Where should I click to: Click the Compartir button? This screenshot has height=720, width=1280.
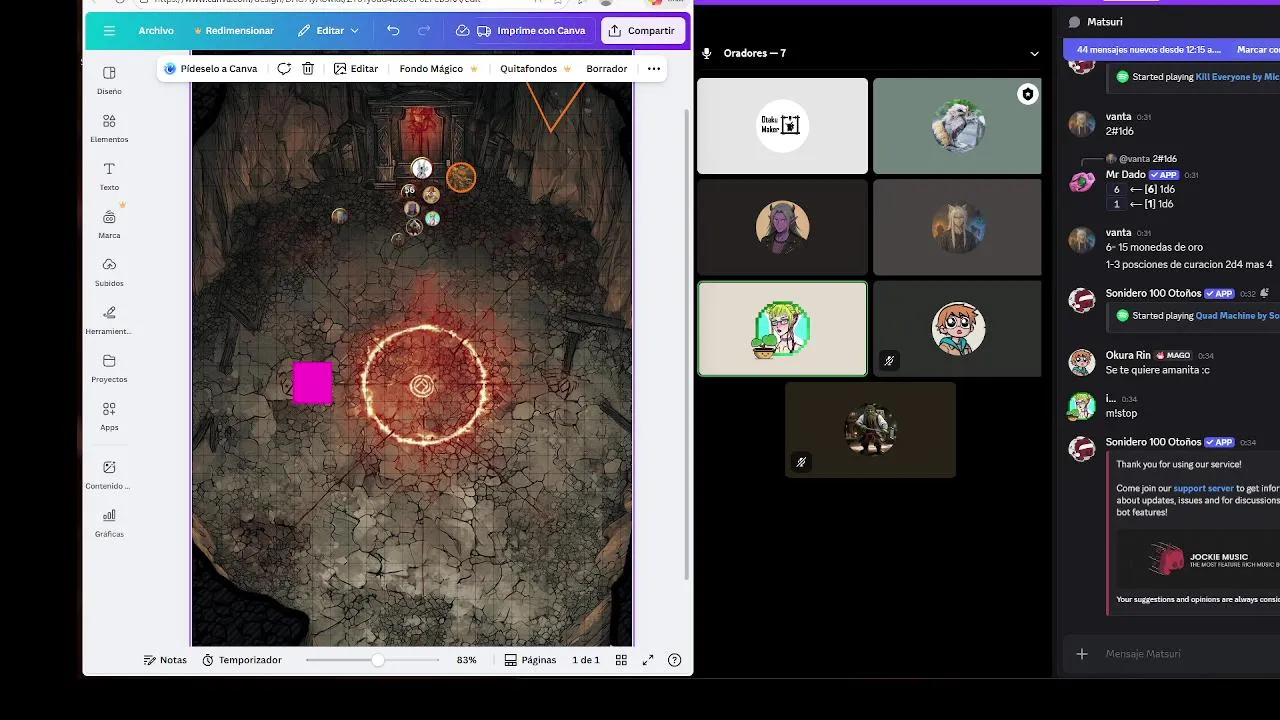pos(641,31)
